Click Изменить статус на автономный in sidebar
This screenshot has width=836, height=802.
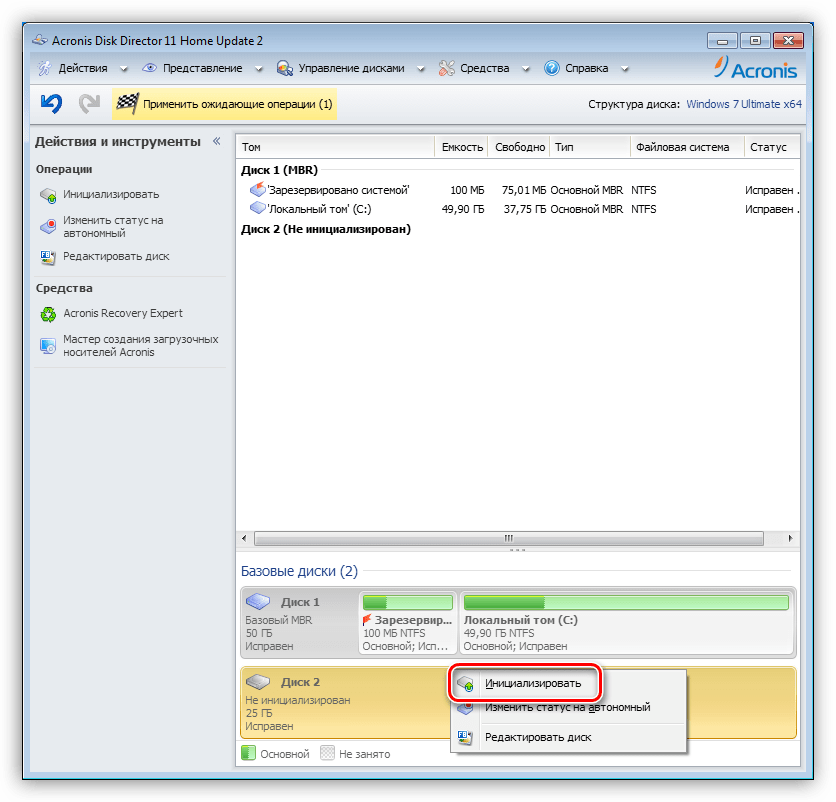coord(113,227)
